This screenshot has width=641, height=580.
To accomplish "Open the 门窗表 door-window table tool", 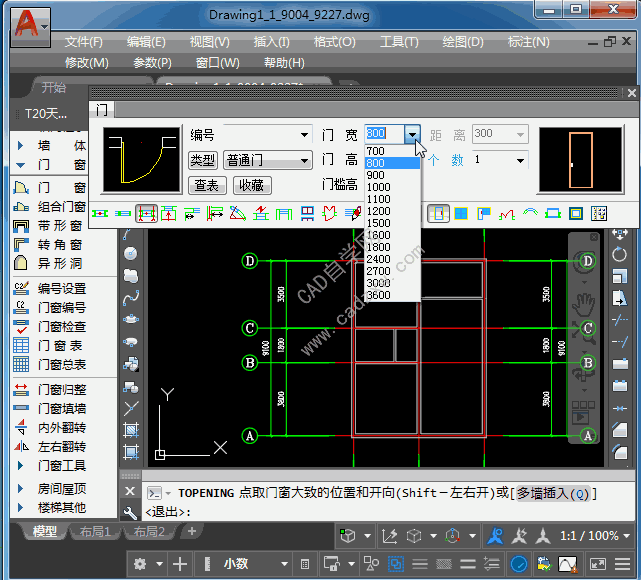I will point(60,345).
